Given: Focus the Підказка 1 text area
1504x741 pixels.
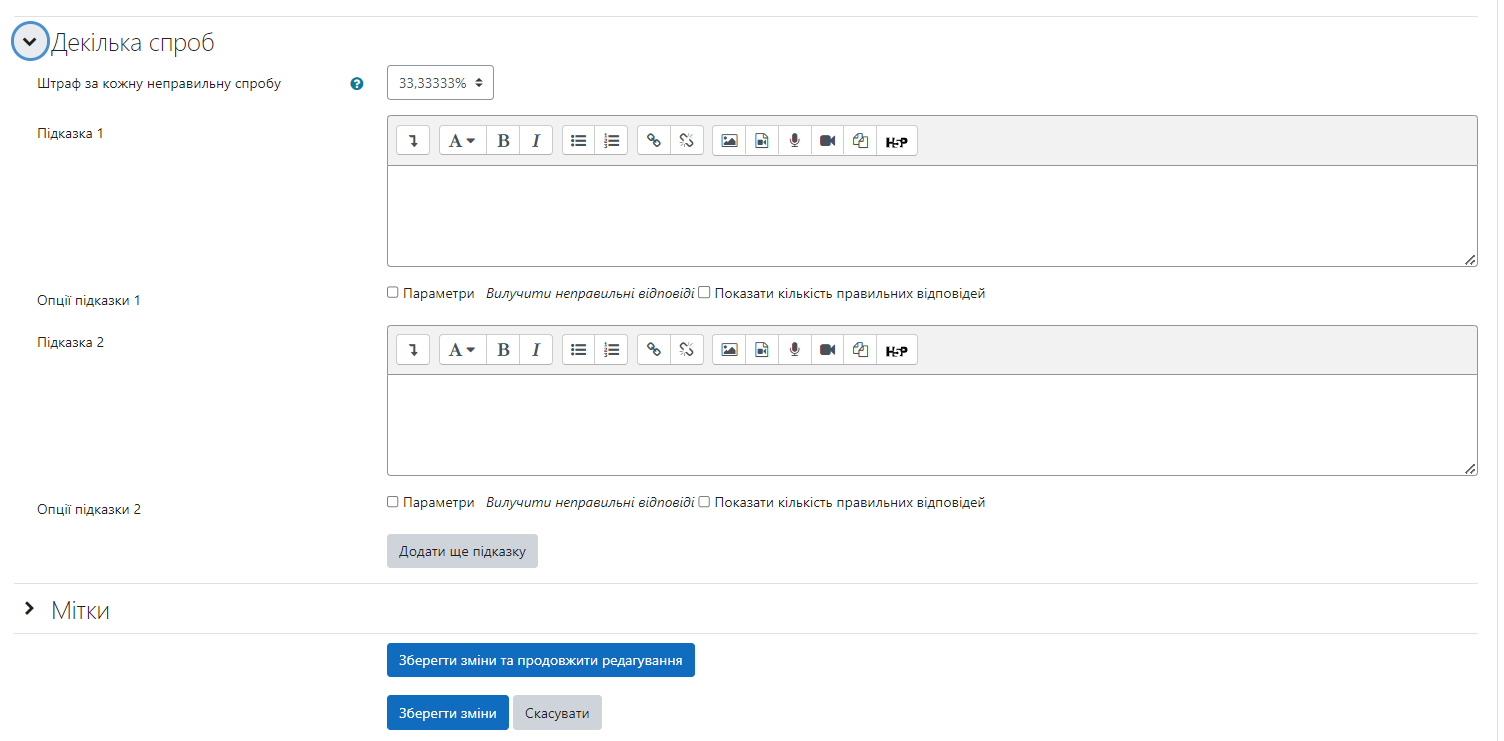Looking at the screenshot, I should [x=932, y=216].
